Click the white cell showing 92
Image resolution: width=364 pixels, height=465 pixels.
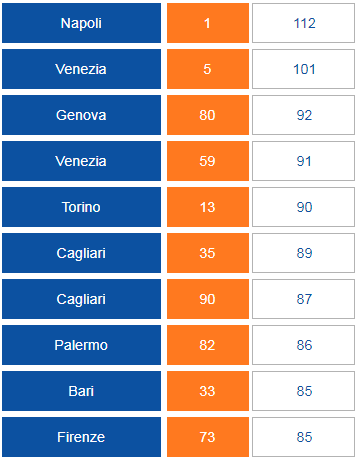point(303,115)
